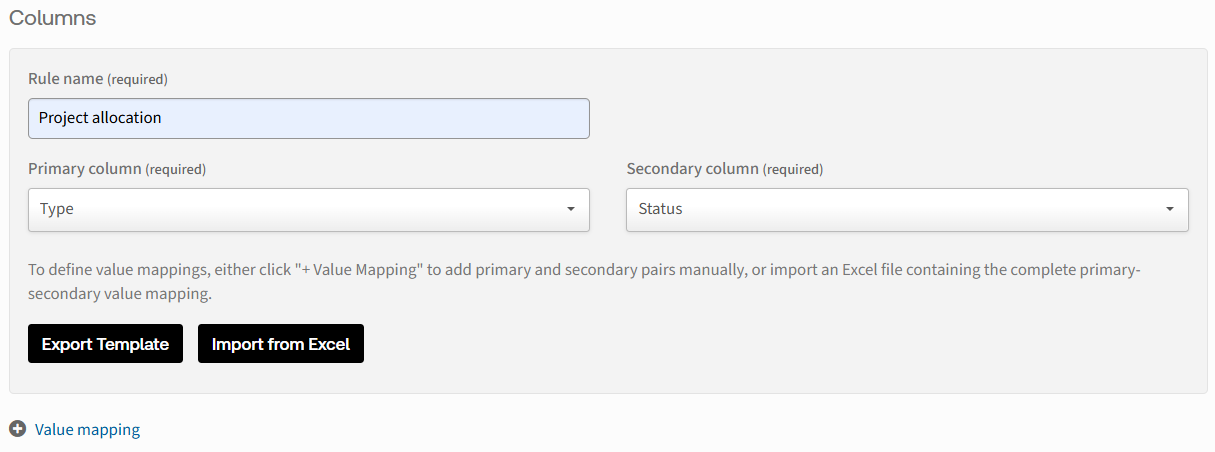Open the Value mapping link
1215x452 pixels.
(87, 430)
